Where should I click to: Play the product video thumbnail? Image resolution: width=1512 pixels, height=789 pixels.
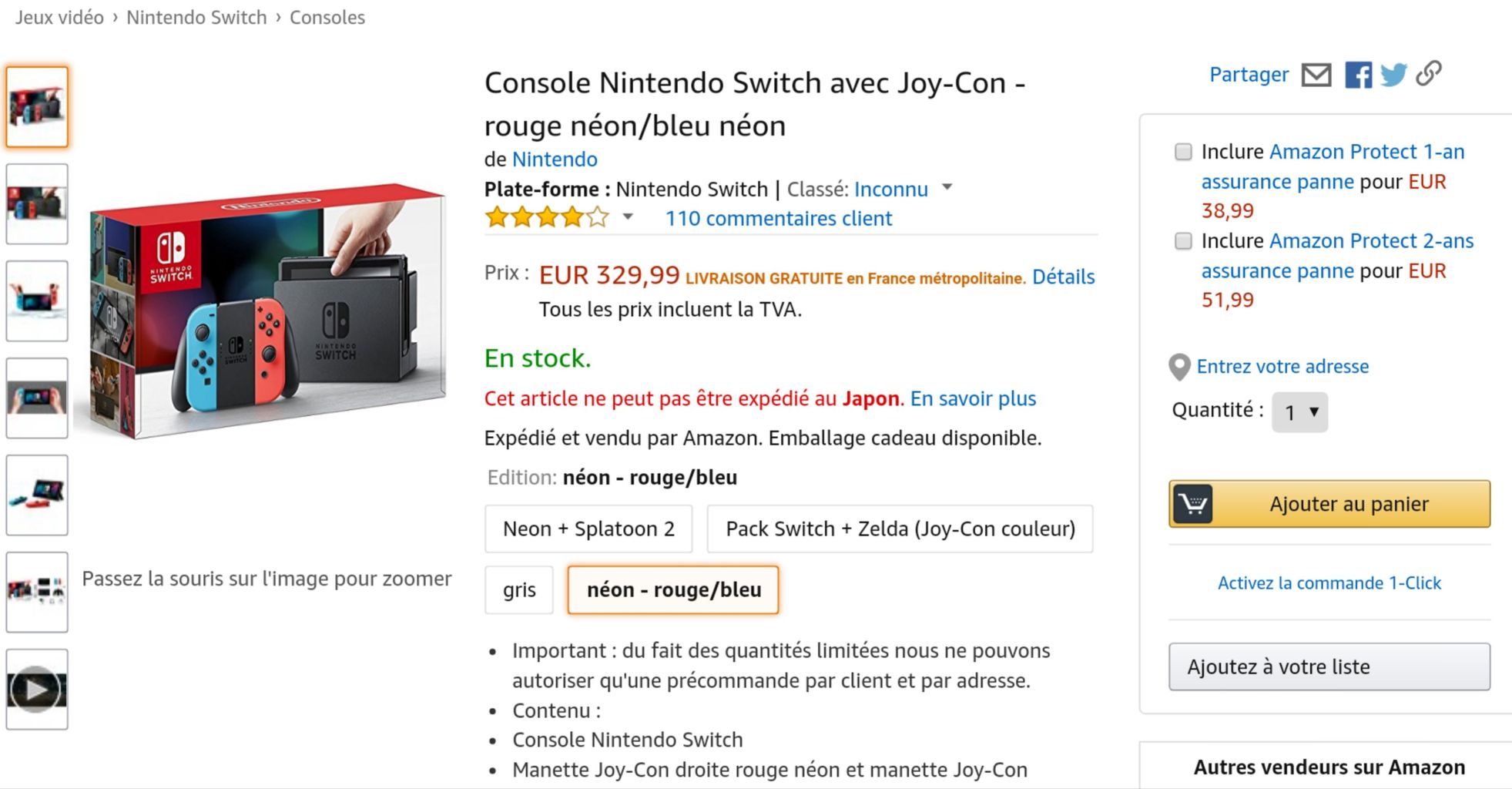36,689
